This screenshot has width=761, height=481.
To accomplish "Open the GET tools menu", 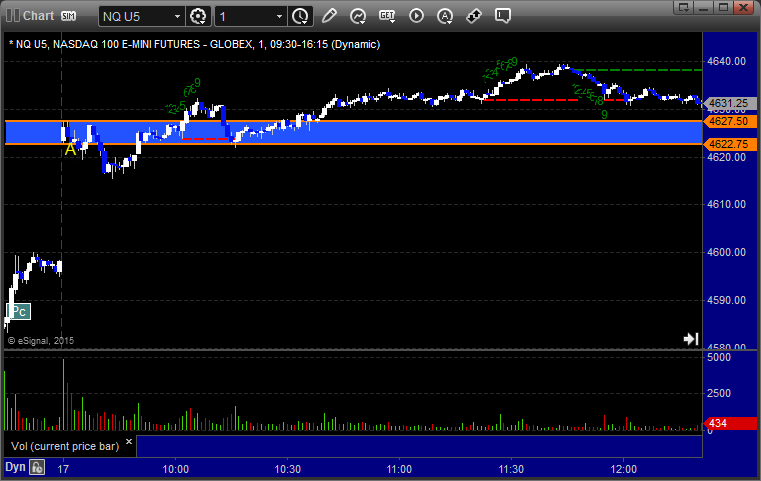I will tap(387, 16).
